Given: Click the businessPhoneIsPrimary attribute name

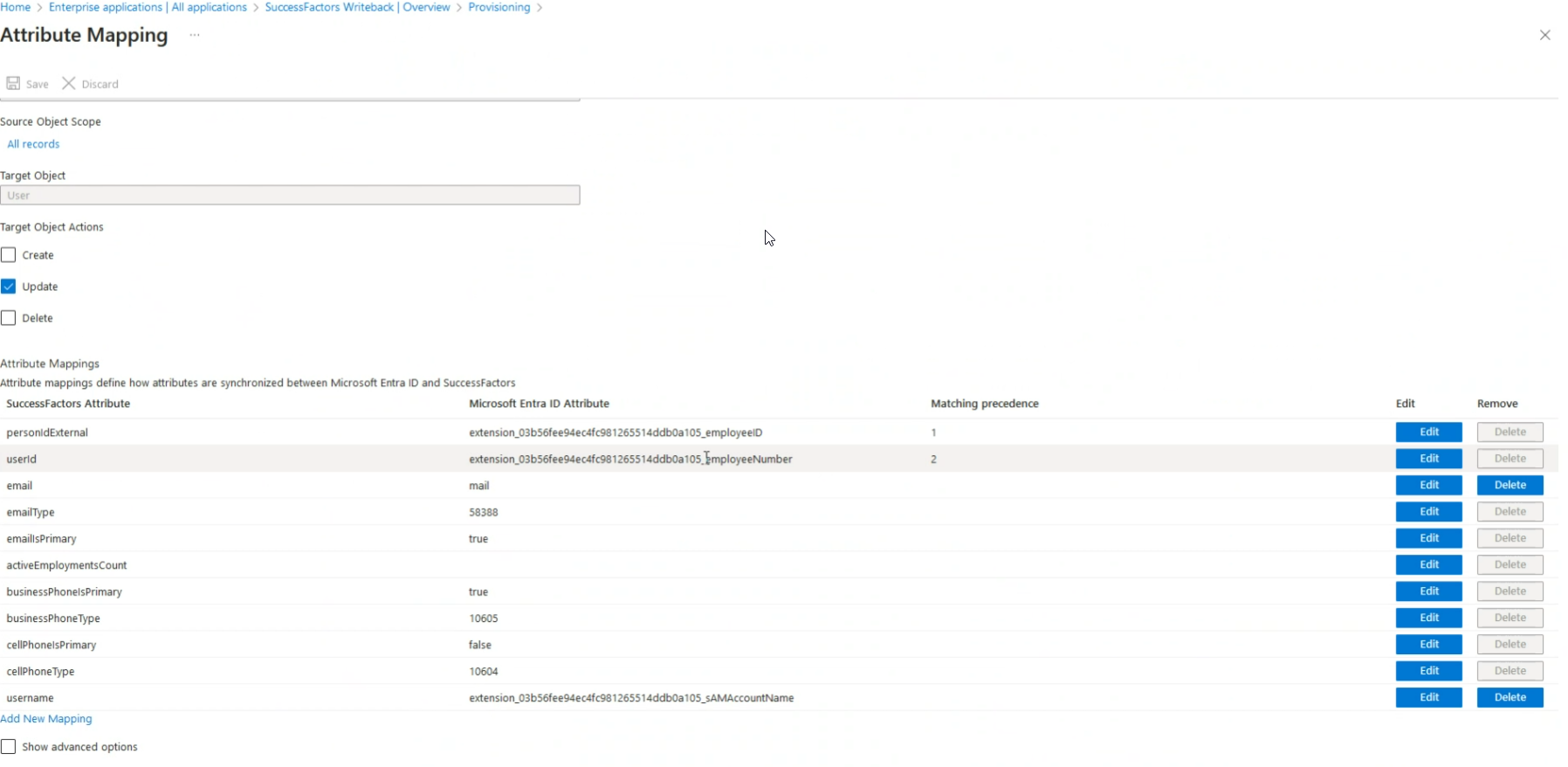Looking at the screenshot, I should coord(64,591).
